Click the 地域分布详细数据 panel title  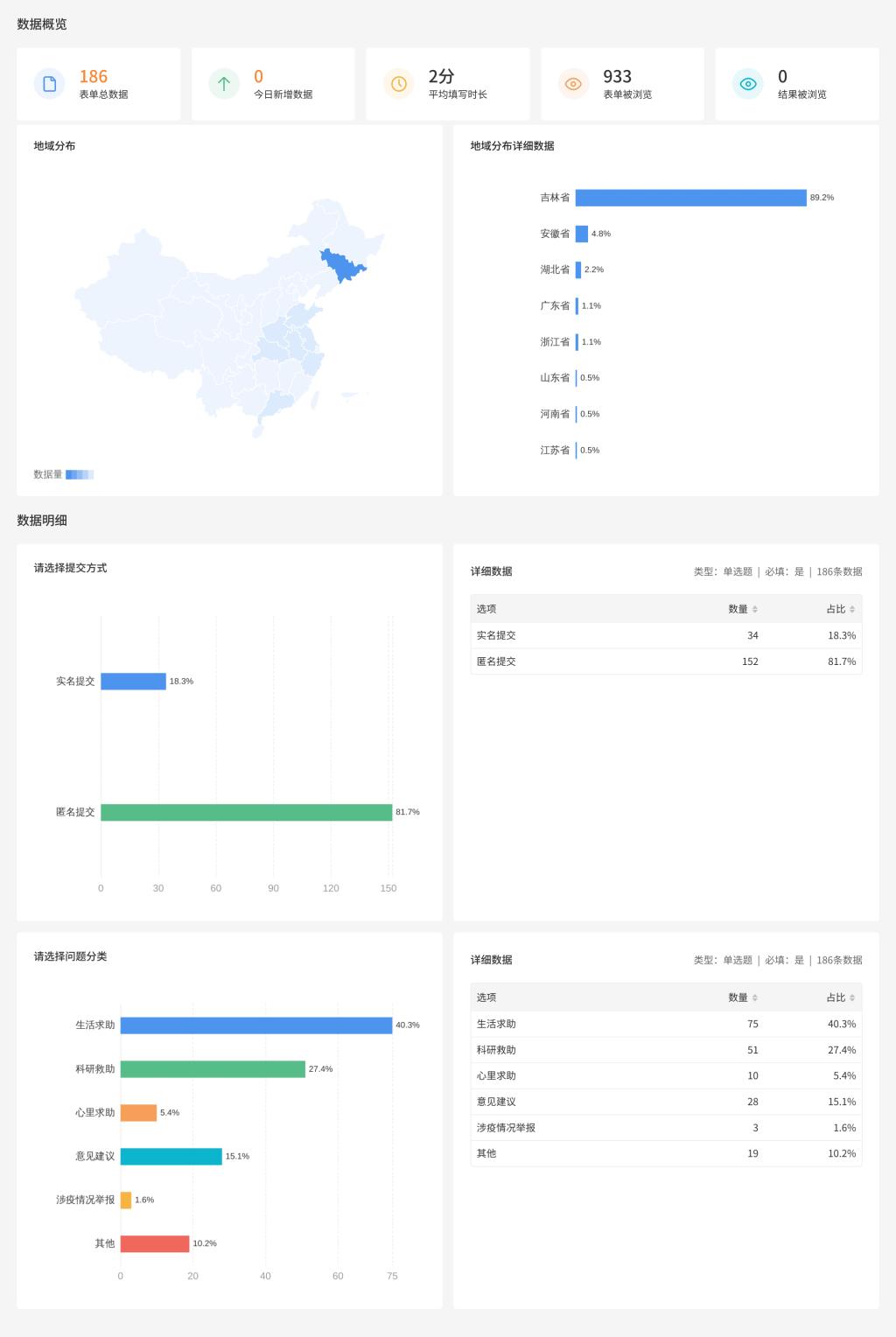pos(512,146)
